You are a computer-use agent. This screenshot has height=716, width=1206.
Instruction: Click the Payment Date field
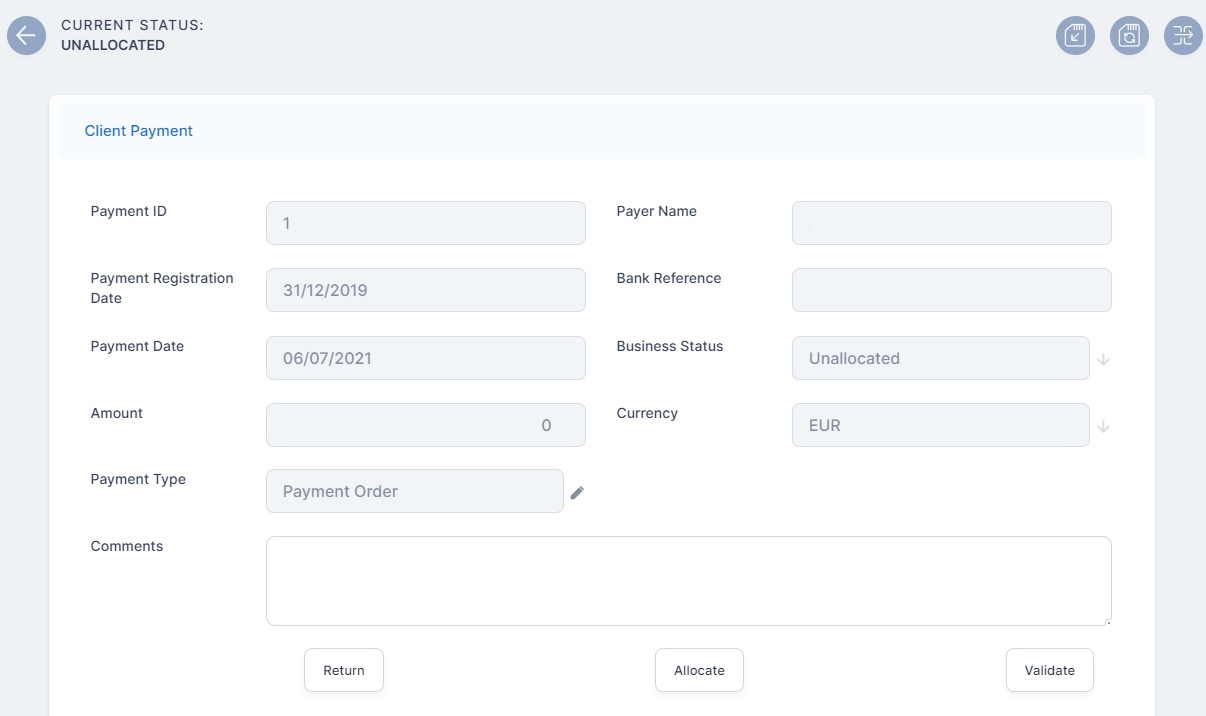click(x=425, y=358)
